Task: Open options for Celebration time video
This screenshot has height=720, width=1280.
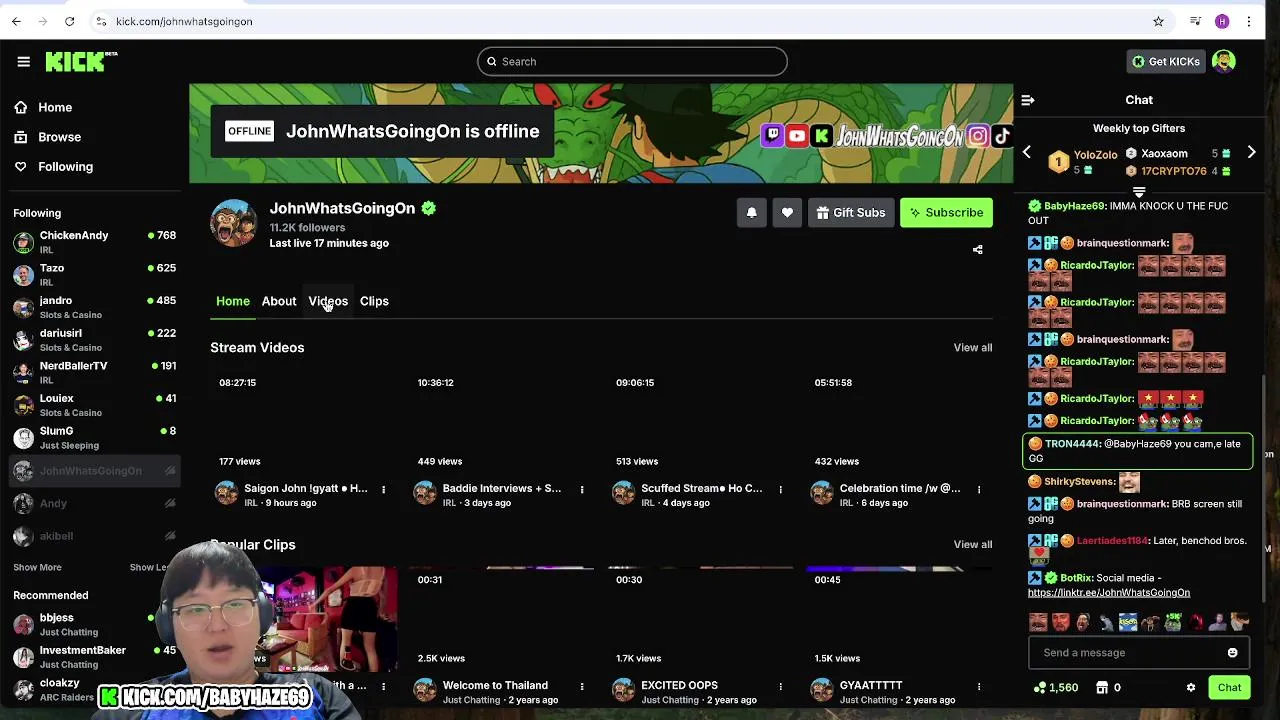Action: point(978,490)
